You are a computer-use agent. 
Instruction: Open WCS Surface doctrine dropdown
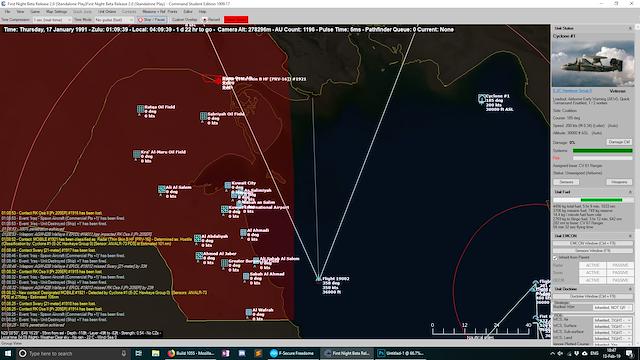612,326
